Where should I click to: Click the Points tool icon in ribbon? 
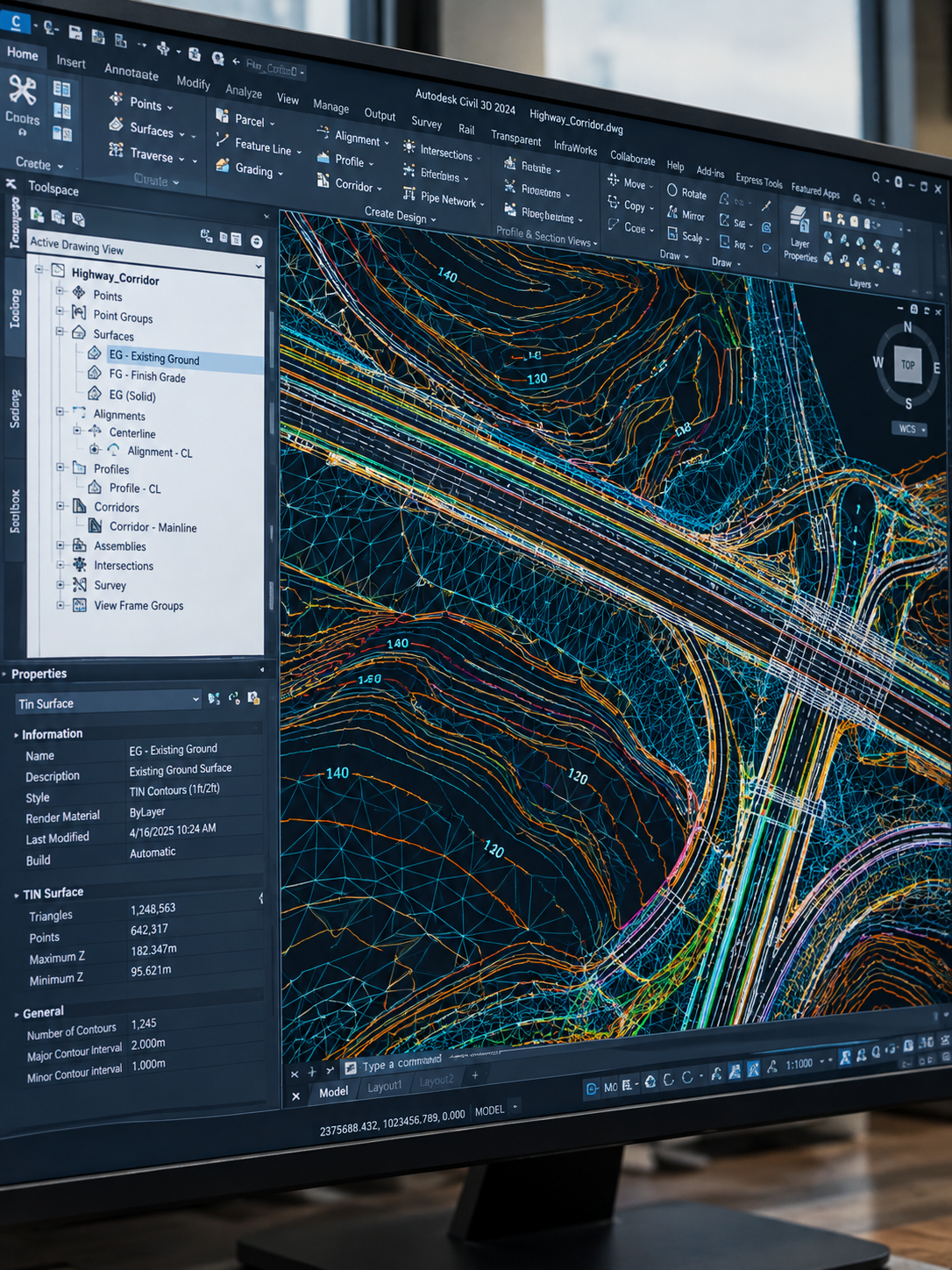pos(116,99)
